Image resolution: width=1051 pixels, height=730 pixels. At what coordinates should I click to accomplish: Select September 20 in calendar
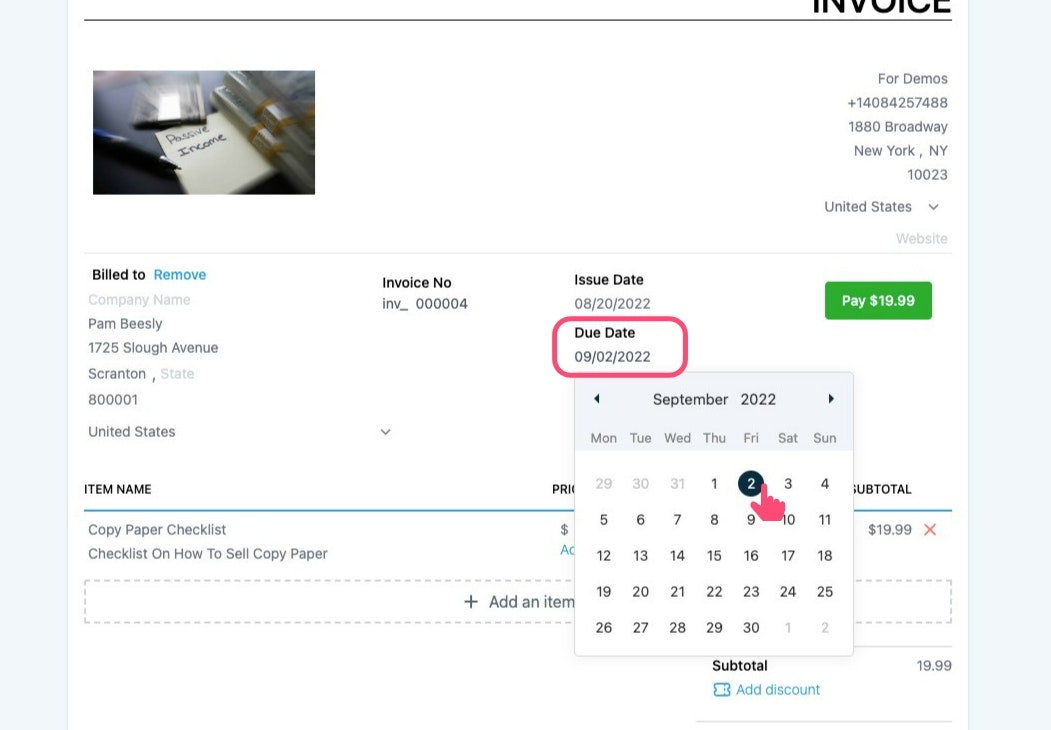point(641,592)
